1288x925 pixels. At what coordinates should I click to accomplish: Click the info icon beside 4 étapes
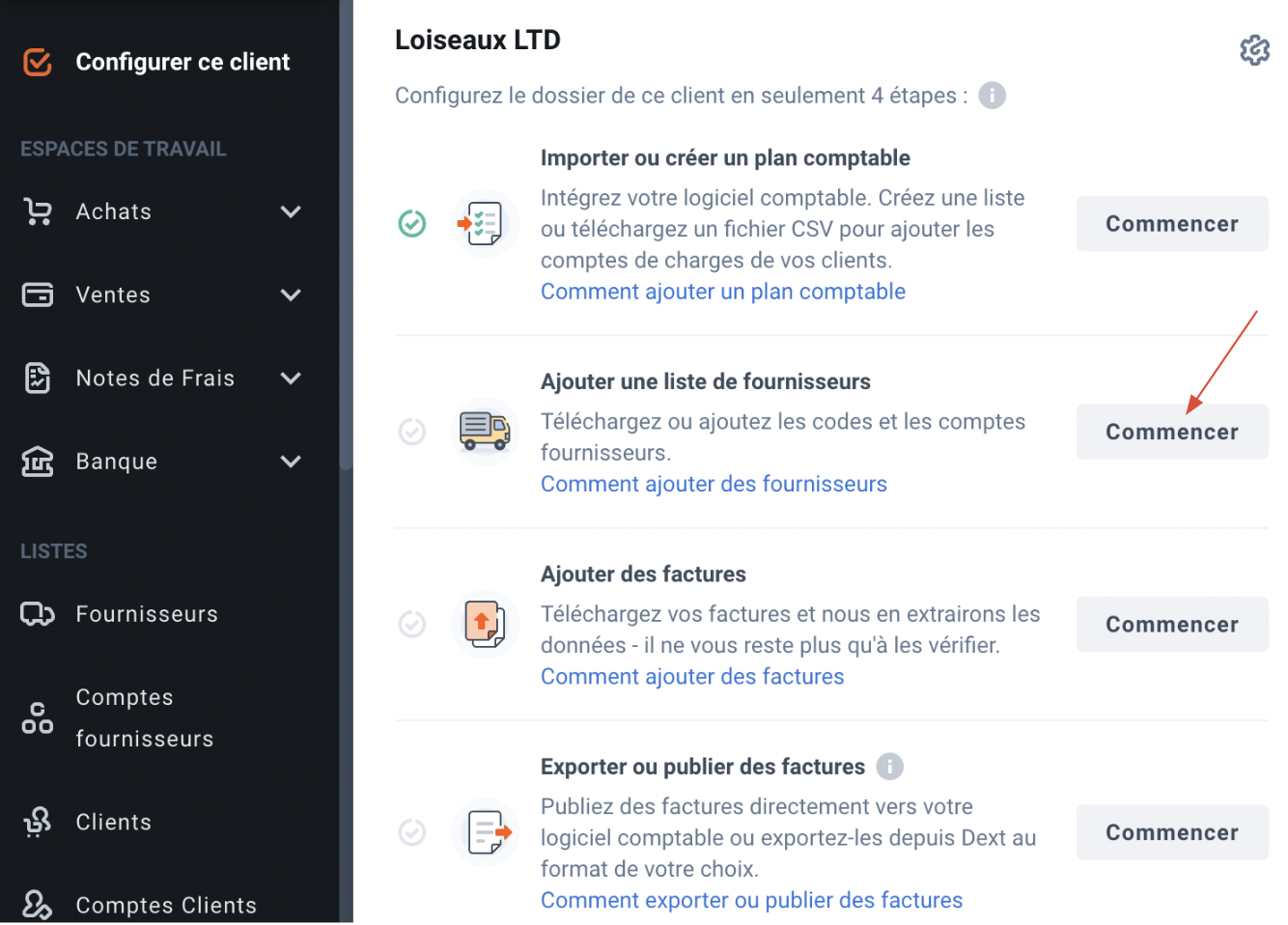[992, 96]
